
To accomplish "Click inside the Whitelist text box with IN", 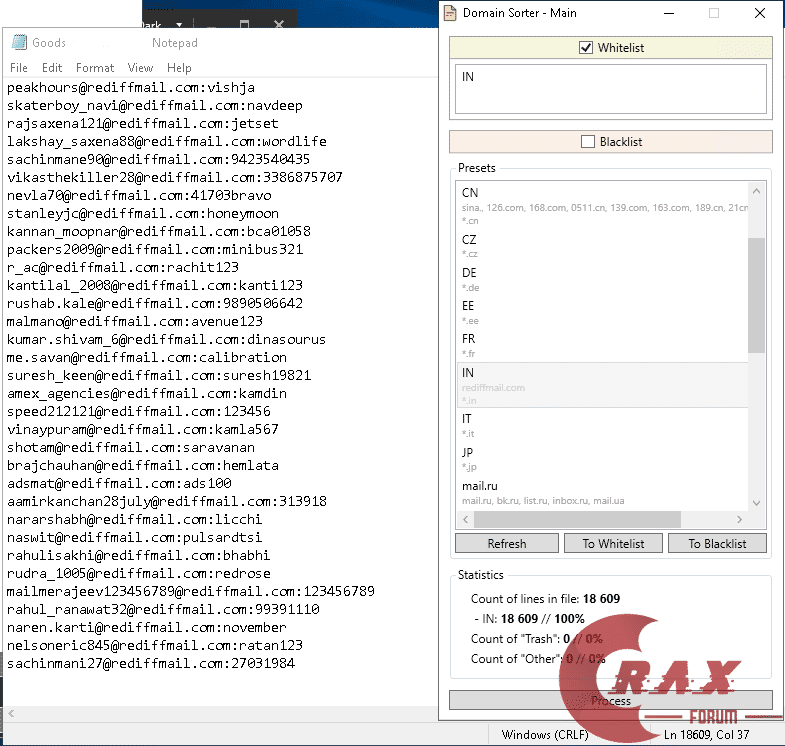I will pos(611,89).
